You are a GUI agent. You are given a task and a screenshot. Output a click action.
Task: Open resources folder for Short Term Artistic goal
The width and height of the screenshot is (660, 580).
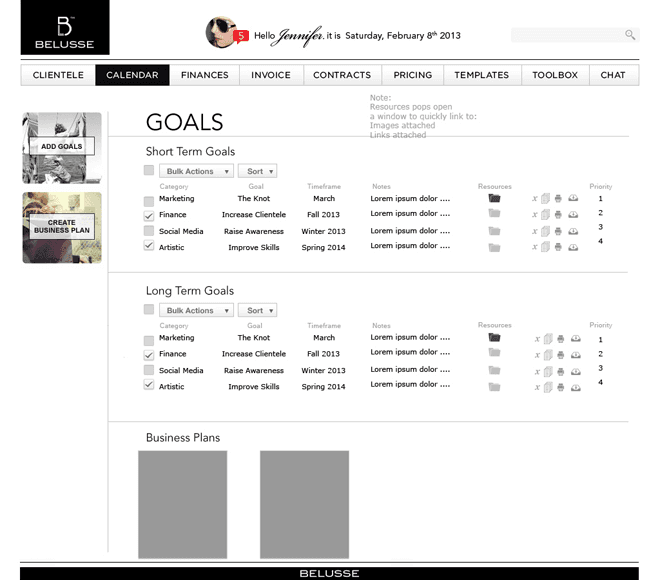click(494, 247)
